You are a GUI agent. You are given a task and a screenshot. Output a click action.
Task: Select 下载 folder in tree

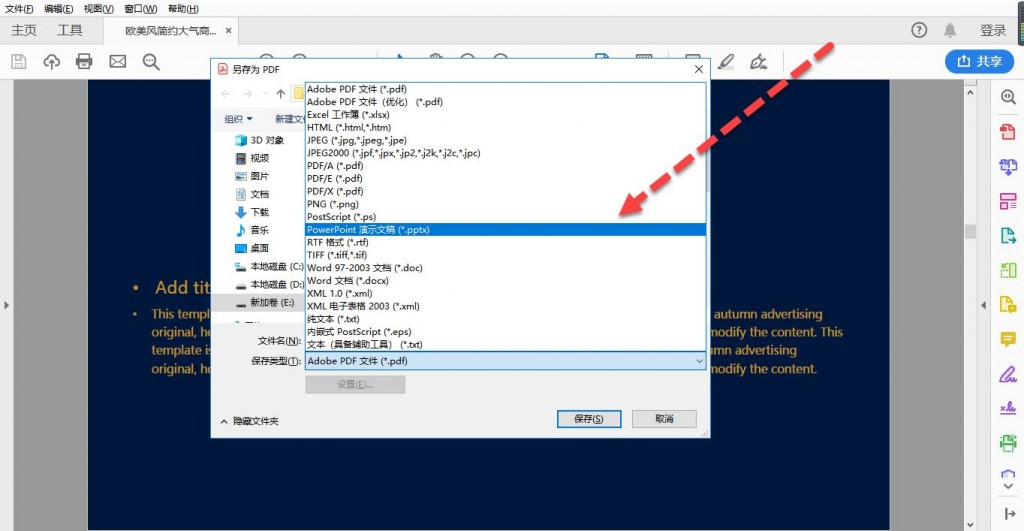(x=252, y=212)
